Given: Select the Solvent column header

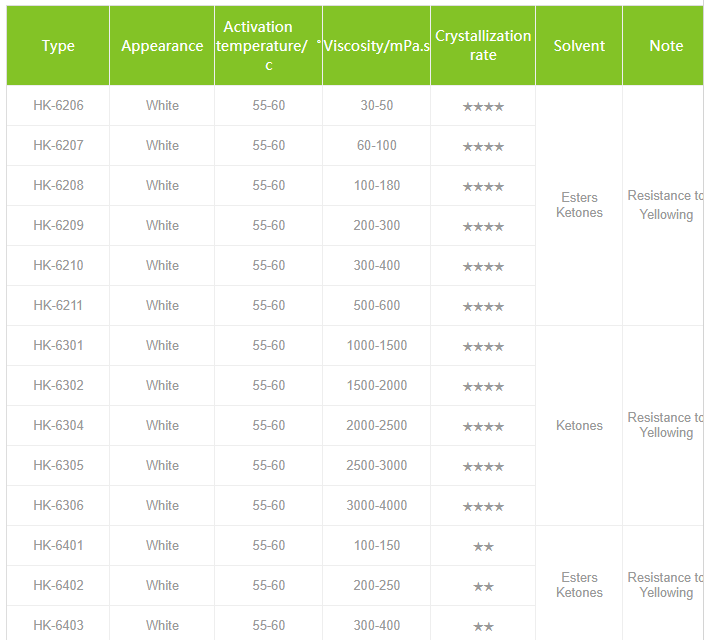Looking at the screenshot, I should (579, 46).
